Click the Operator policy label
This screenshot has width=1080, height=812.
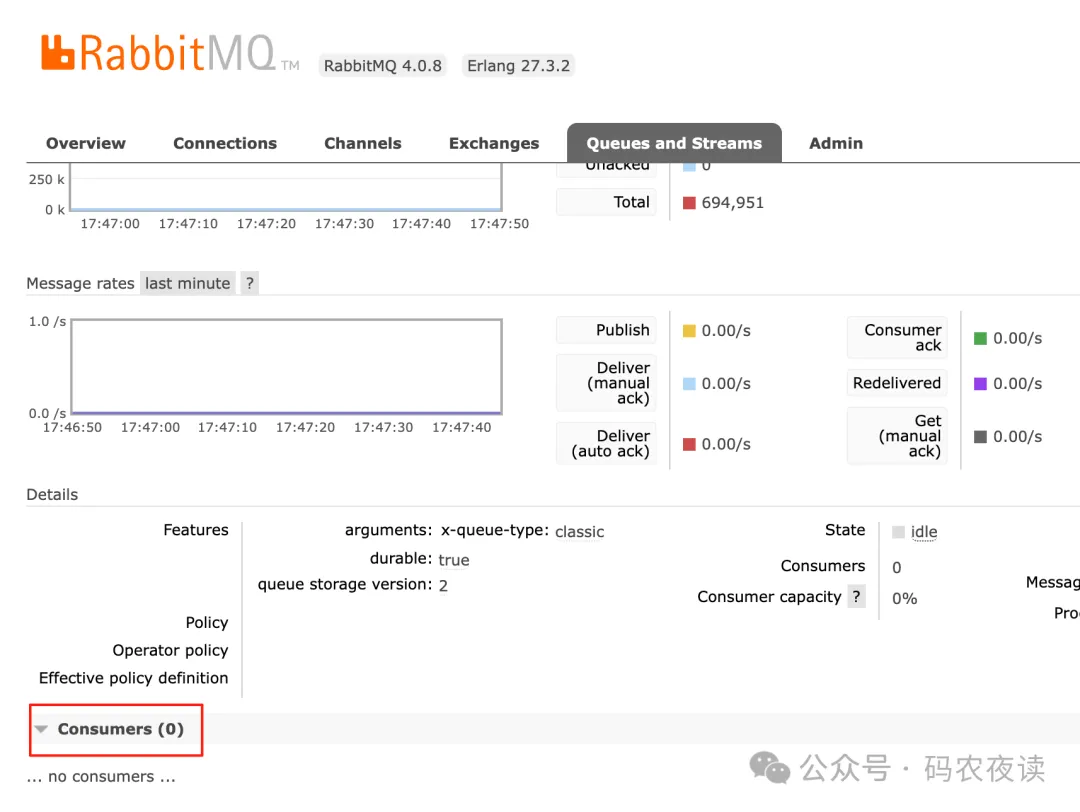170,650
